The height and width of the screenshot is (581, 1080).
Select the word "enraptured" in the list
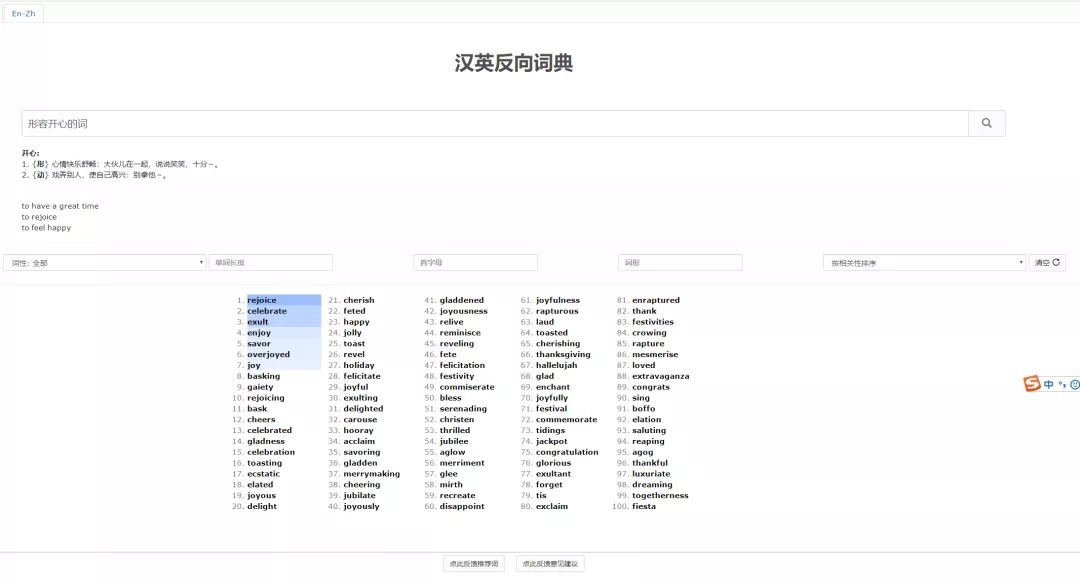[x=656, y=300]
